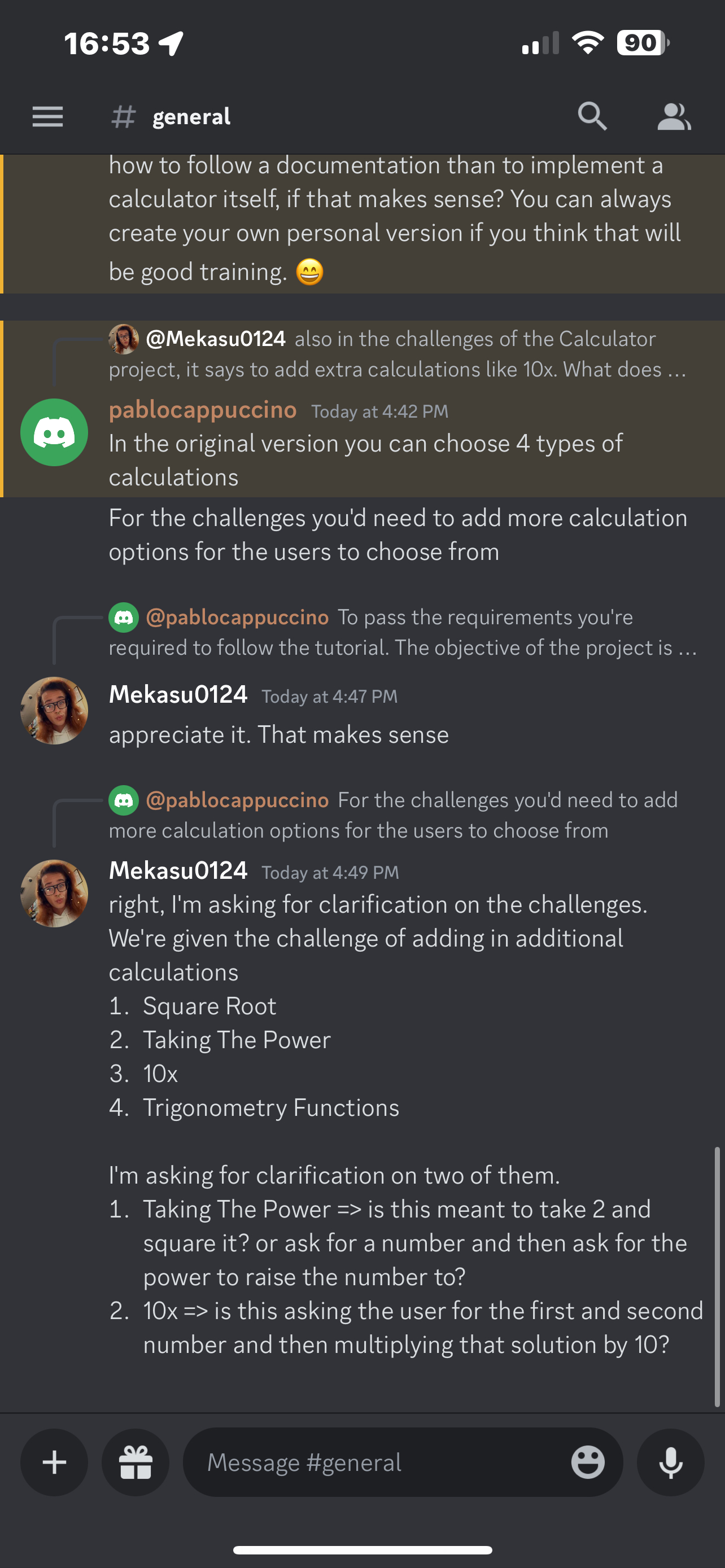
Task: Tap the "appreciate it. That makes sense" message
Action: 279,735
